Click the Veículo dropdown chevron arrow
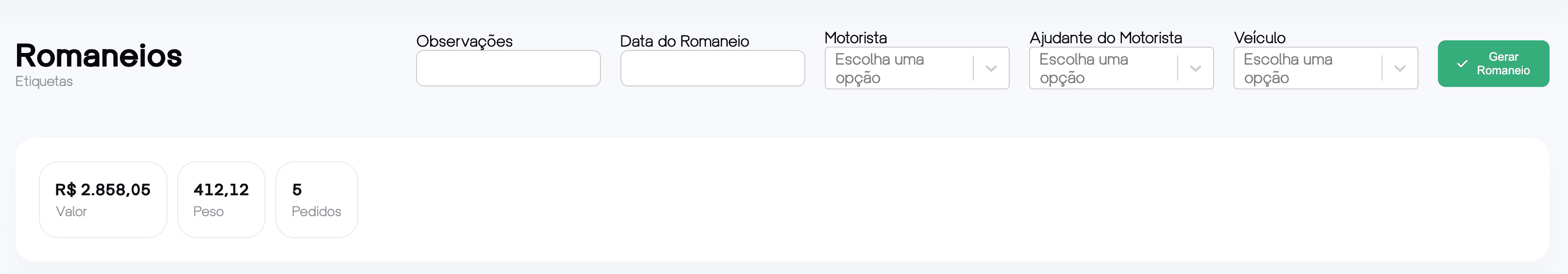Image resolution: width=1568 pixels, height=274 pixels. [1400, 68]
